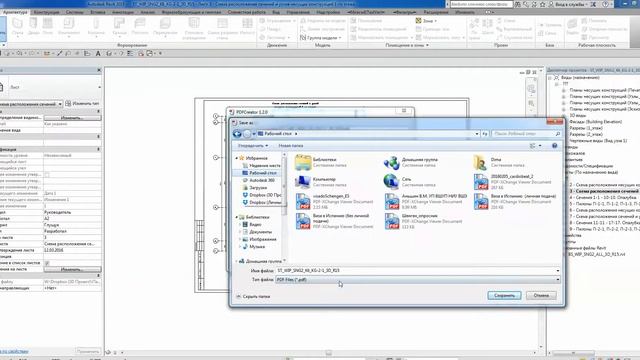Click Изменить тип in Properties

pyautogui.click(x=82, y=104)
